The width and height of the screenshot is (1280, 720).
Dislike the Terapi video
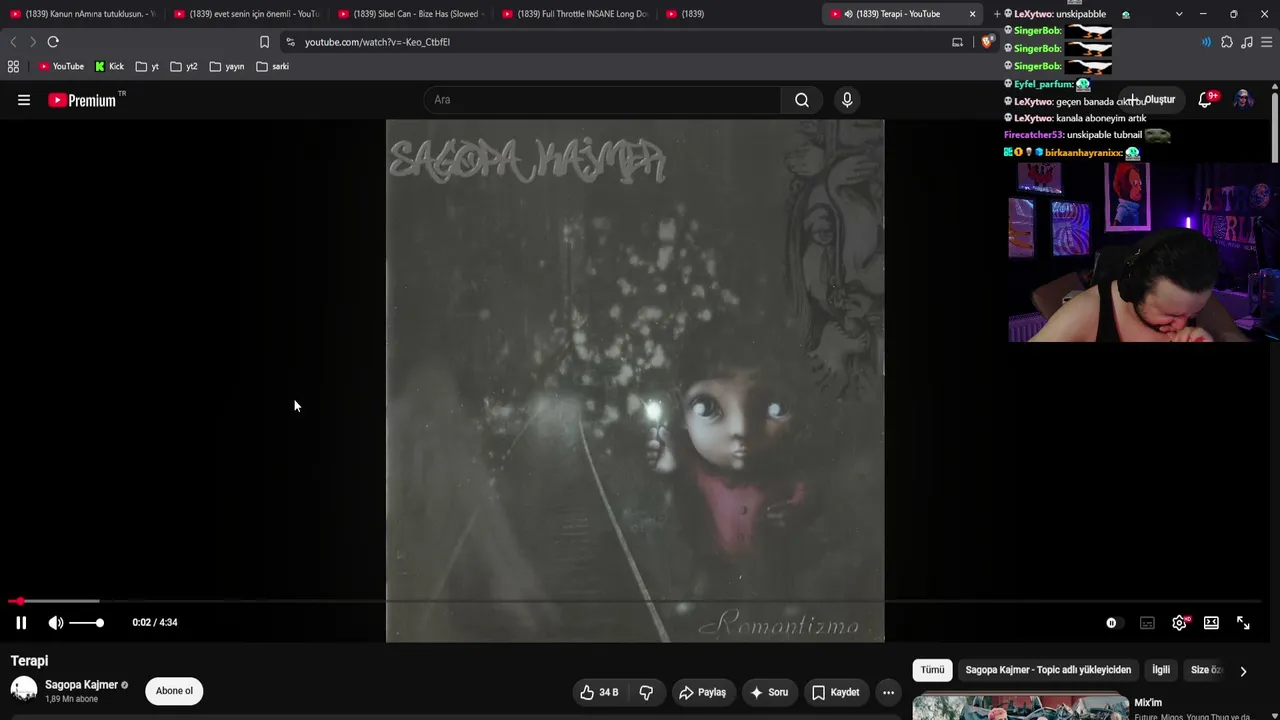point(646,692)
